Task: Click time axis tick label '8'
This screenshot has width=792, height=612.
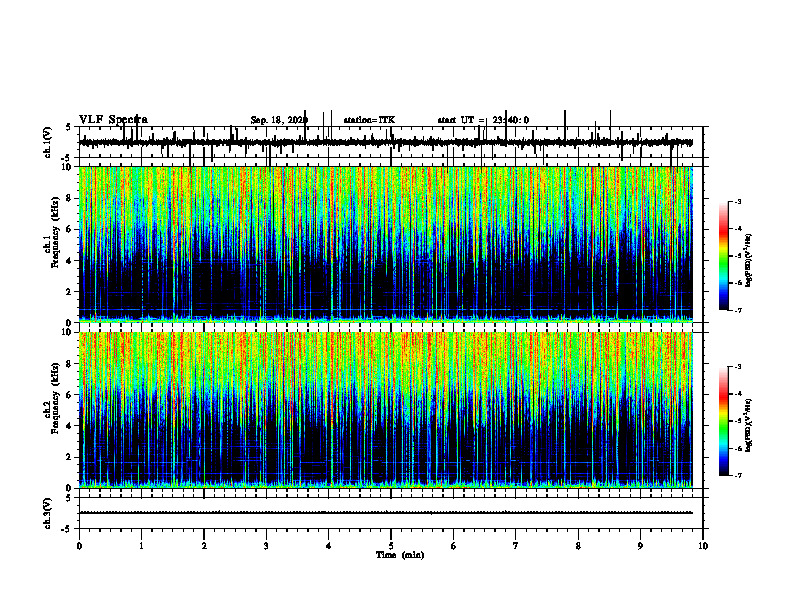Action: pos(578,546)
